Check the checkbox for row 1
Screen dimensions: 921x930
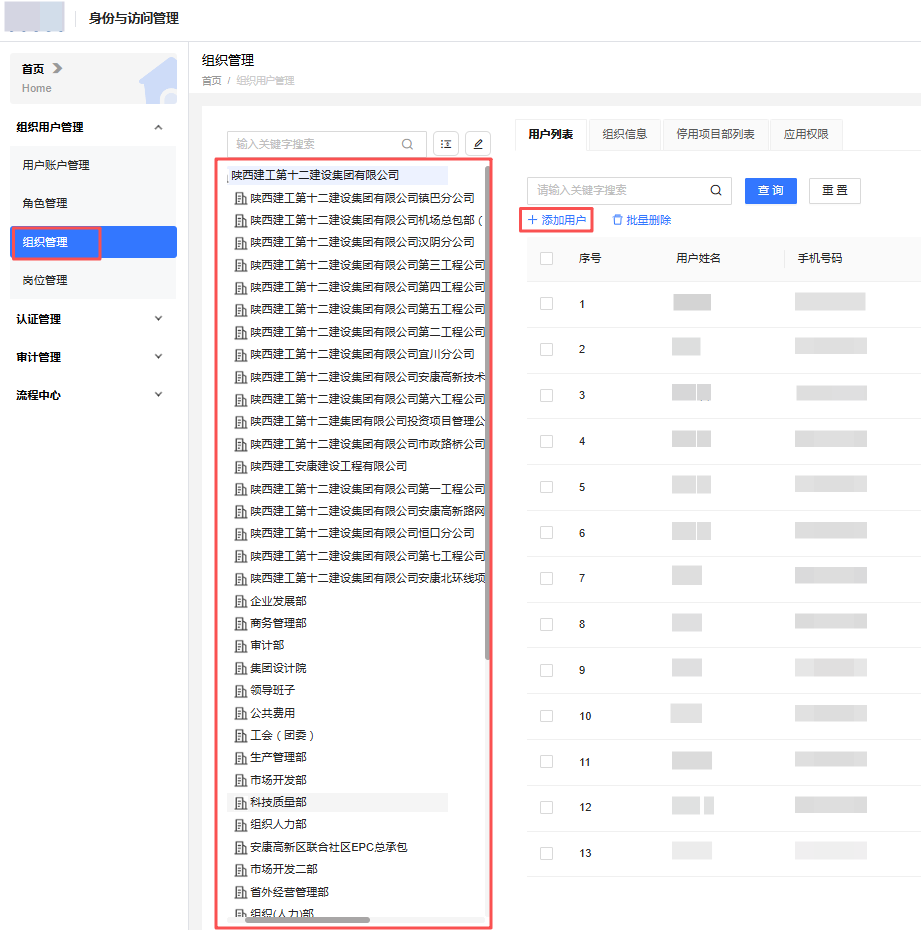coord(546,304)
